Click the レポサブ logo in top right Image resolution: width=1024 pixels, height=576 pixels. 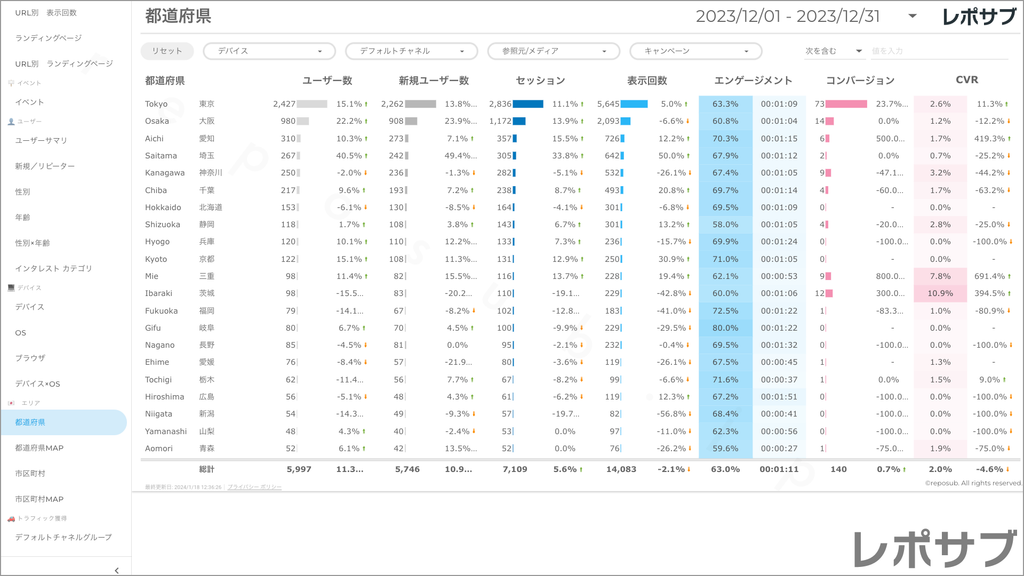coord(981,17)
